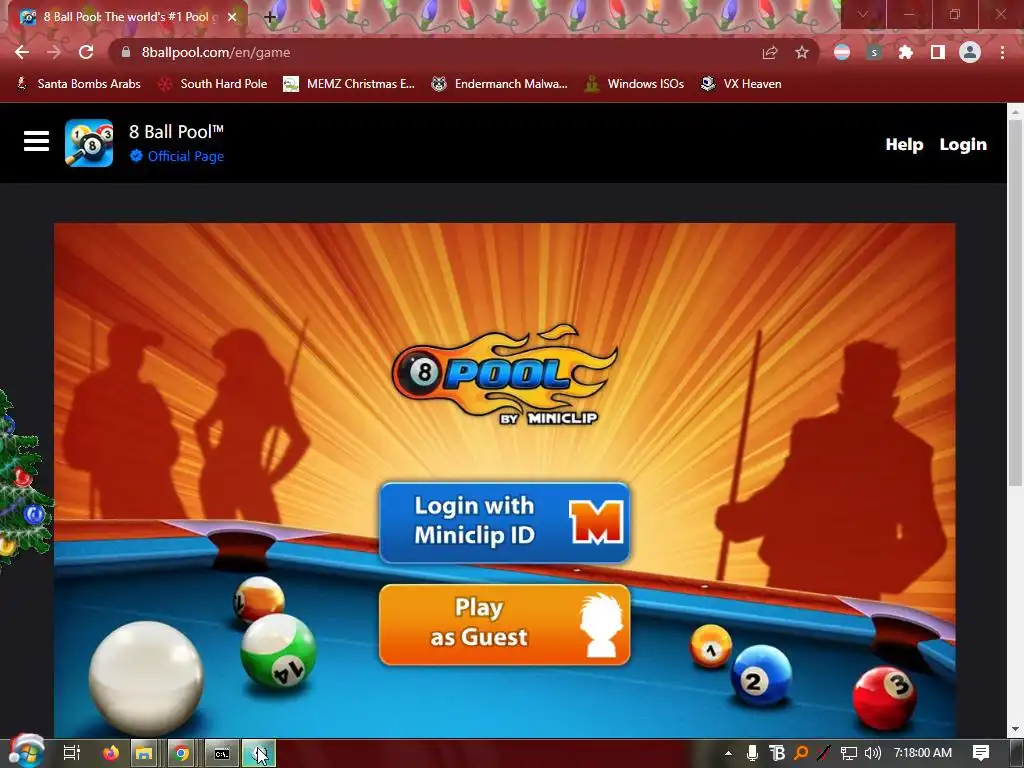The image size is (1024, 768).
Task: Click the Login link in the header
Action: coord(963,144)
